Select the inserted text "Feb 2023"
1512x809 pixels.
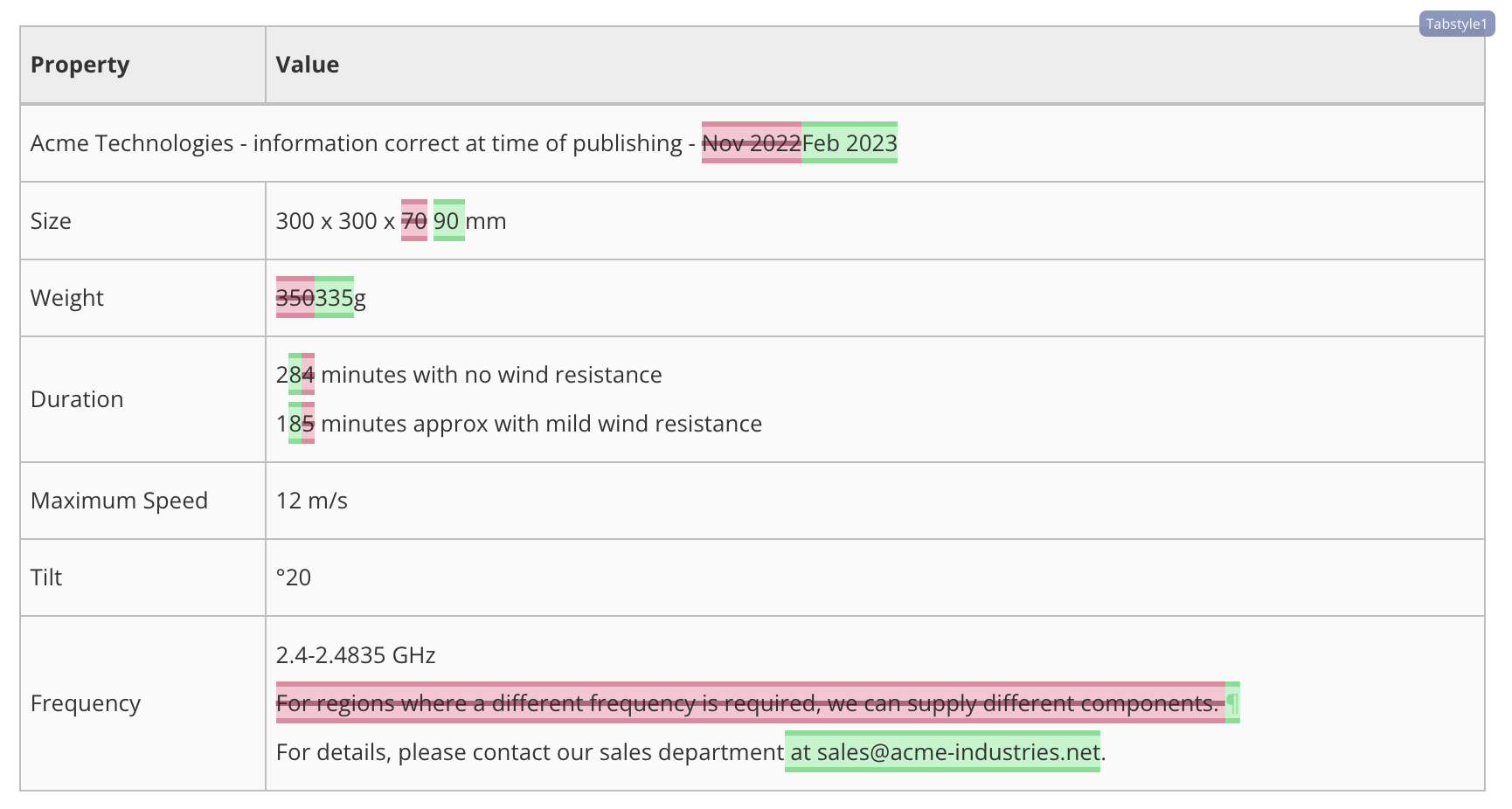tap(849, 142)
